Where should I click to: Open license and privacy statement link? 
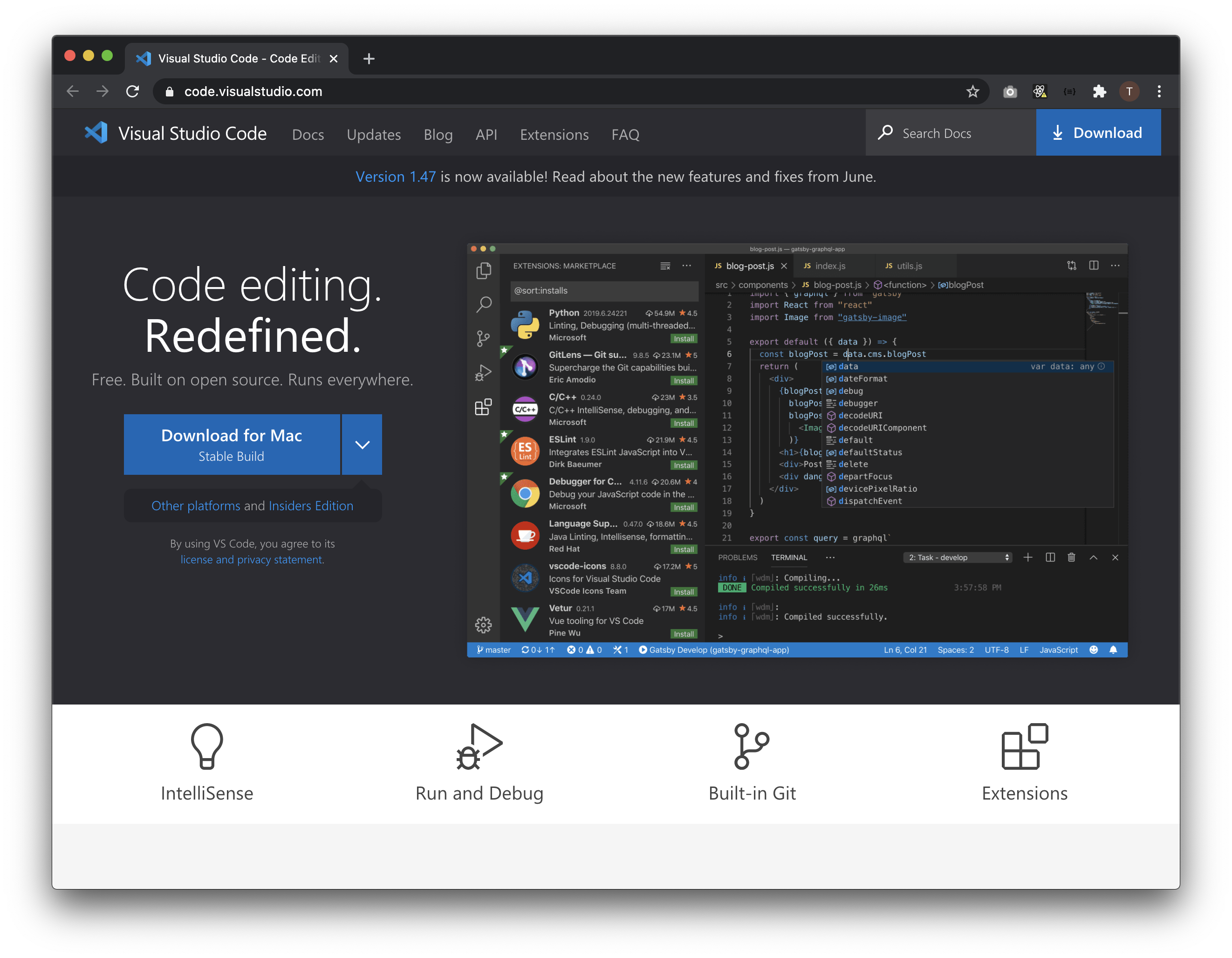coord(252,560)
